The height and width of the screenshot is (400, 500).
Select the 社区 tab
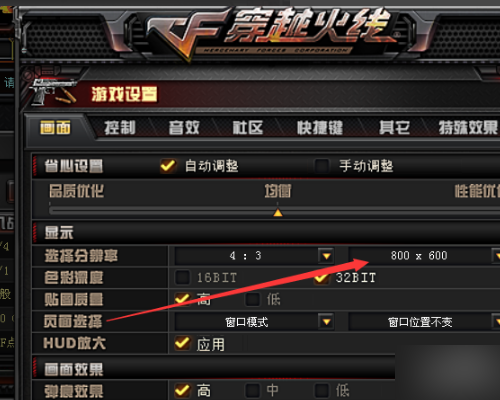[x=248, y=128]
